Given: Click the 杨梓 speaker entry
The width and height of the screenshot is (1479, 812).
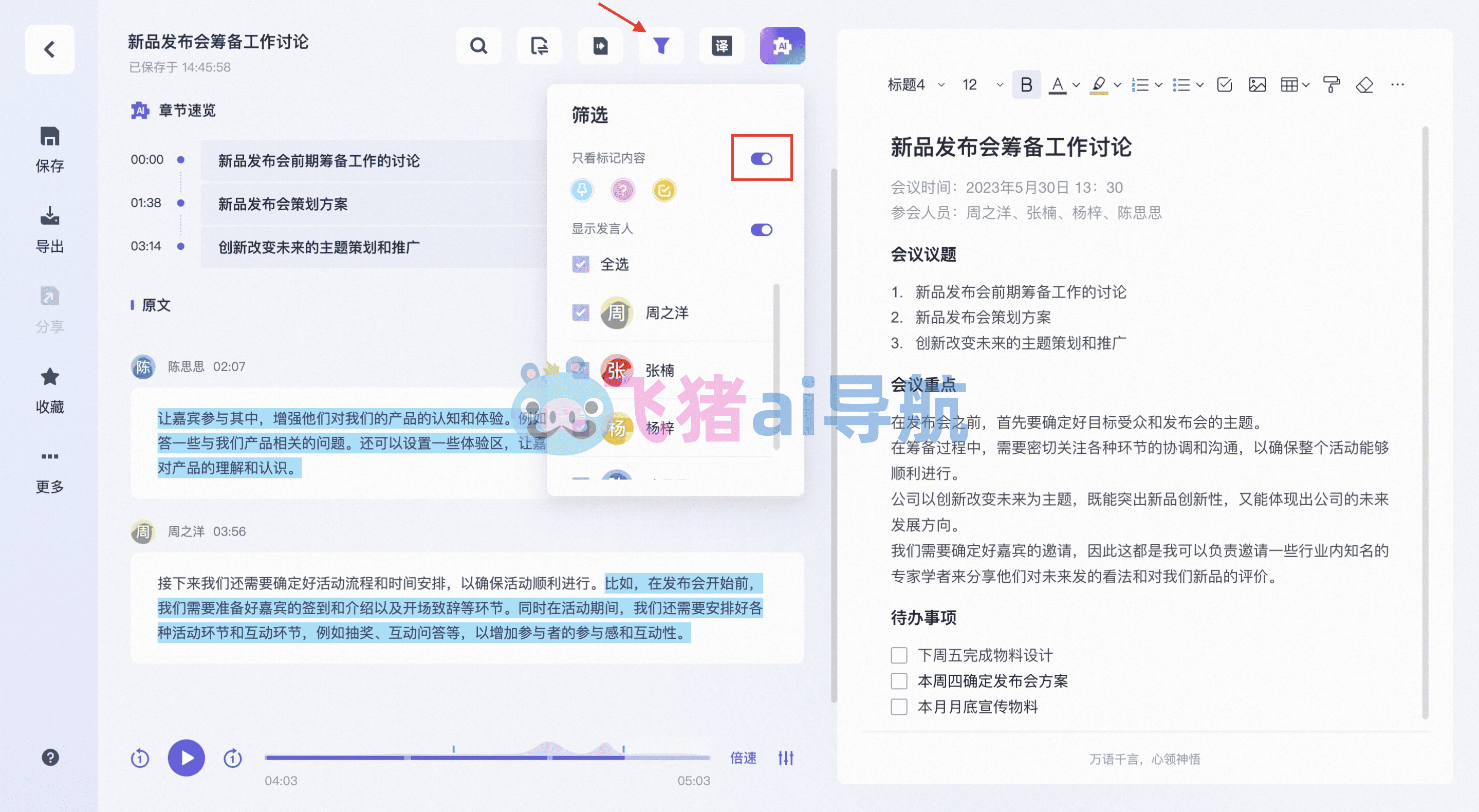Looking at the screenshot, I should [x=672, y=428].
